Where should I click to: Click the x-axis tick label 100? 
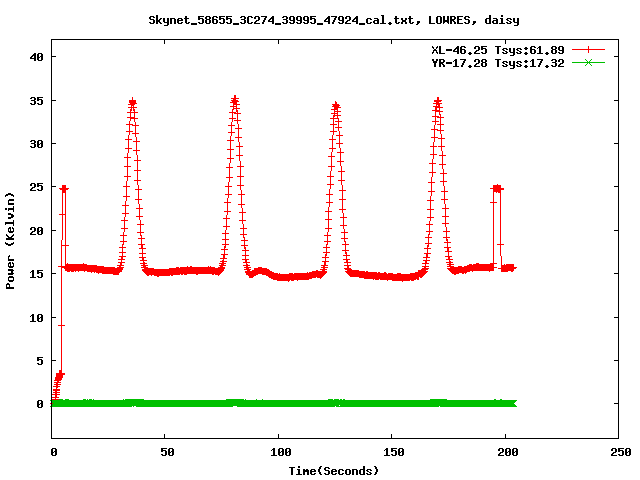[281, 452]
